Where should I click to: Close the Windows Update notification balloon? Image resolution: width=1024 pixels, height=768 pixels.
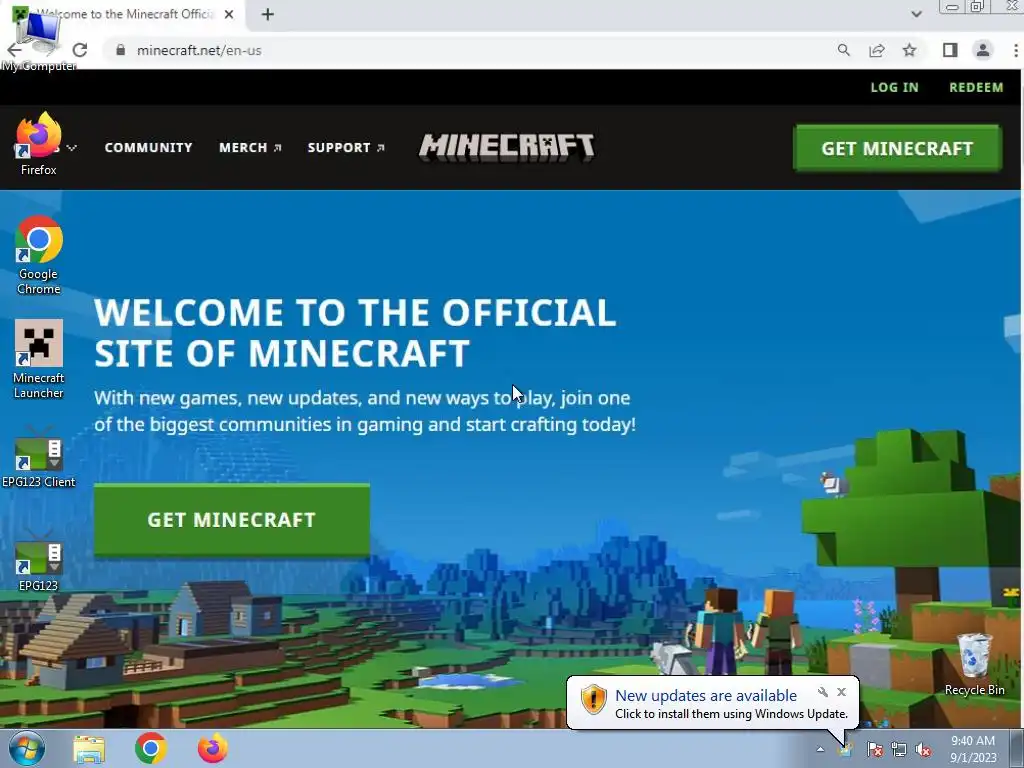(x=841, y=692)
